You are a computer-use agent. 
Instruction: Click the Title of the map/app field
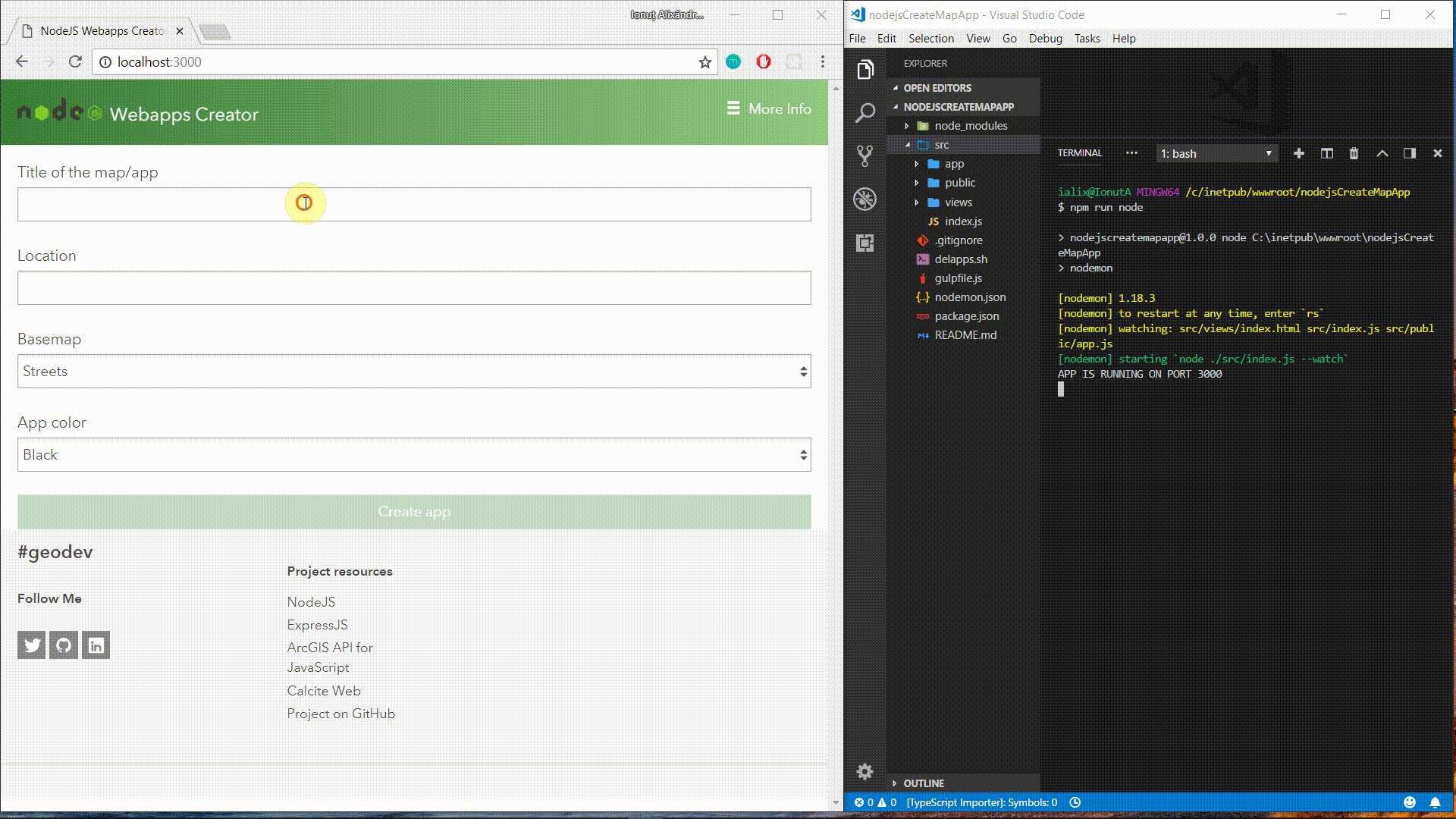[x=414, y=205]
